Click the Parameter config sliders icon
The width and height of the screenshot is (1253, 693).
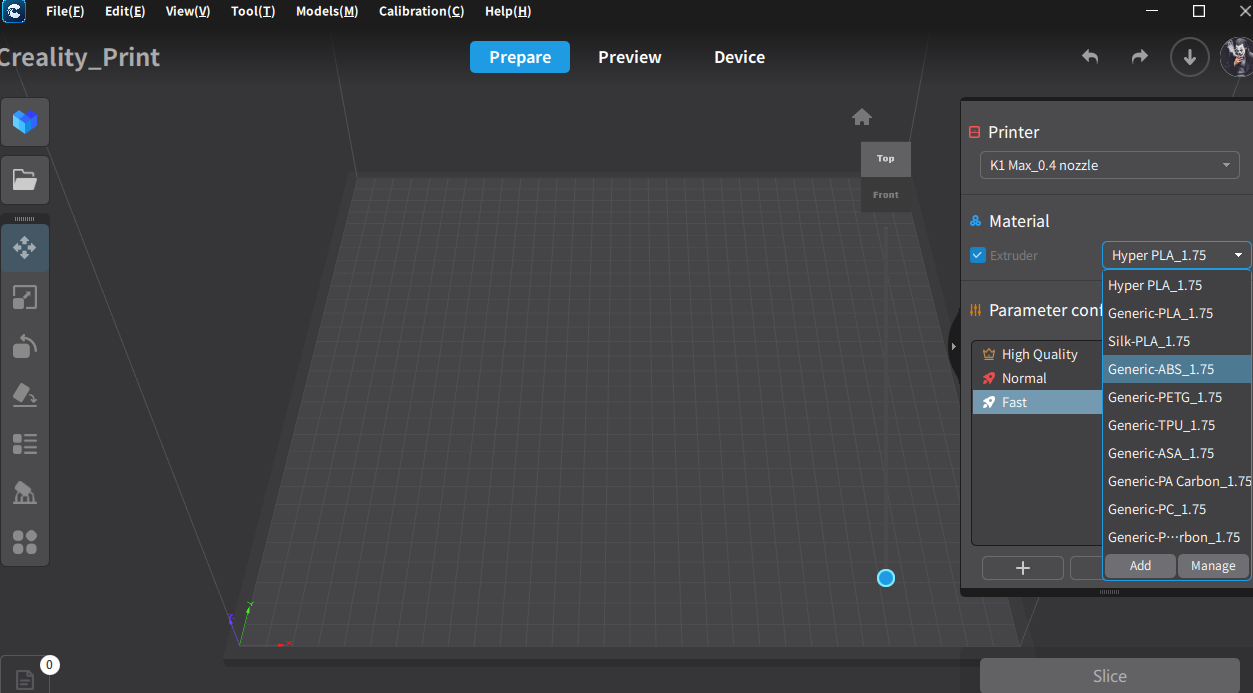pyautogui.click(x=975, y=310)
